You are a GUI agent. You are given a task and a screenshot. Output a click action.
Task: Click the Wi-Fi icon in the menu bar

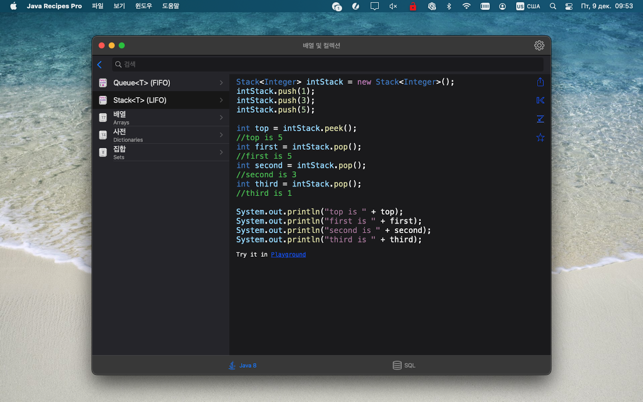pyautogui.click(x=466, y=6)
